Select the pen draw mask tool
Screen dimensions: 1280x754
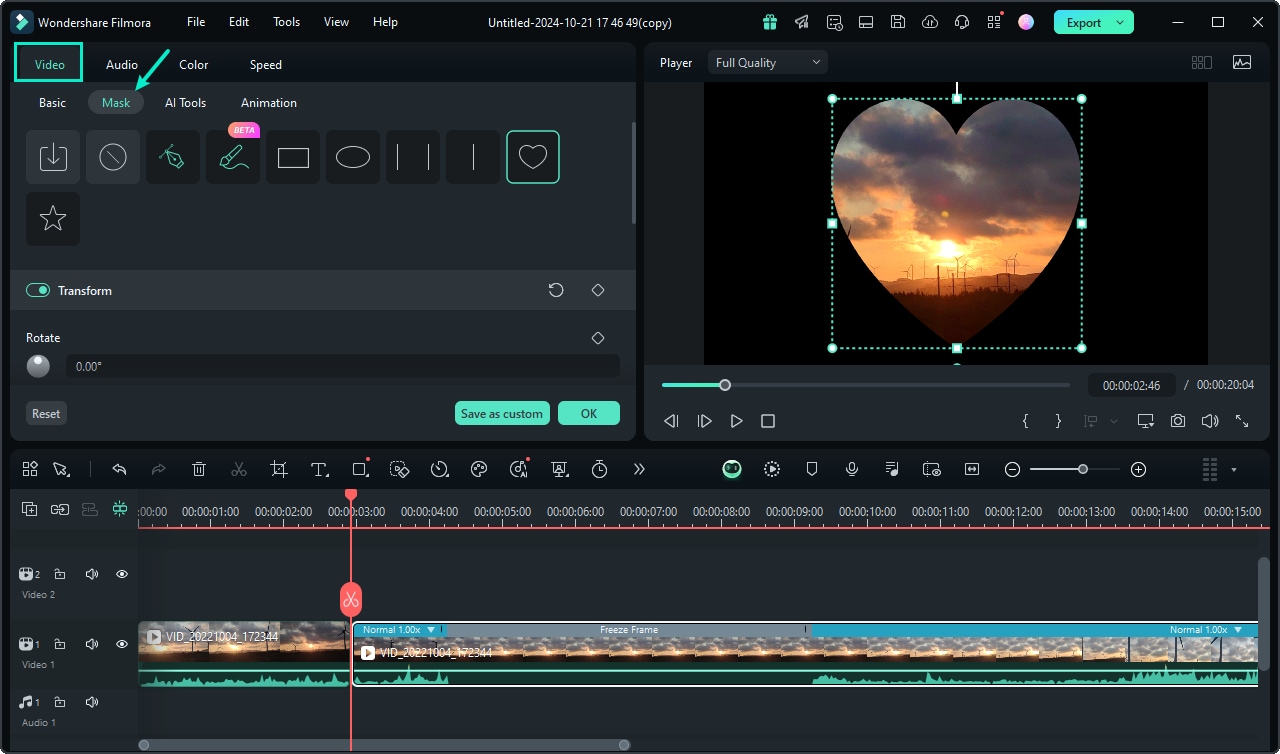click(x=173, y=157)
